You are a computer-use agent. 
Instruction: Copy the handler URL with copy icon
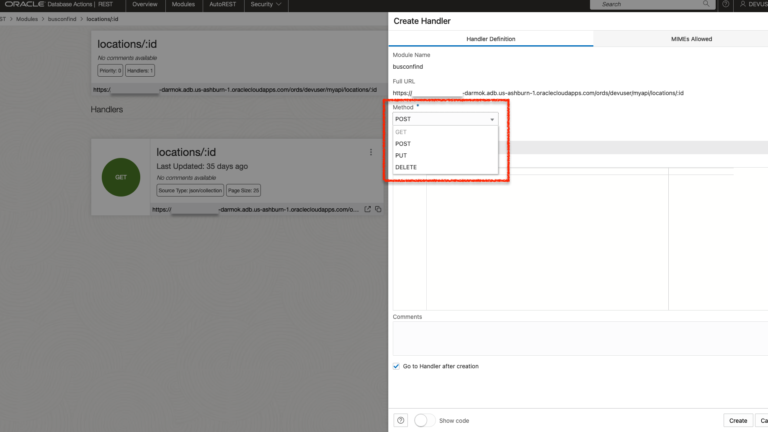(x=378, y=209)
